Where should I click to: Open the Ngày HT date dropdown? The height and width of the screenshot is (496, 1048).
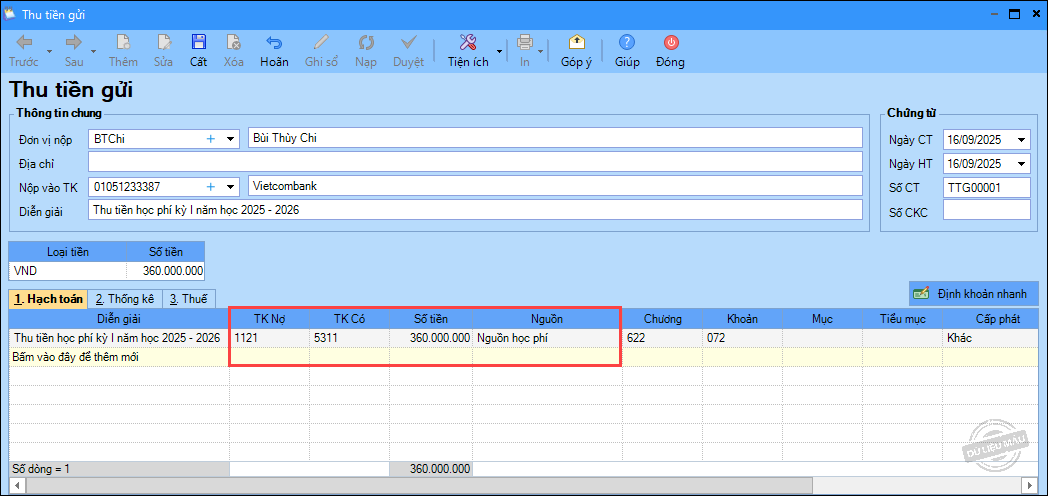tap(1020, 163)
